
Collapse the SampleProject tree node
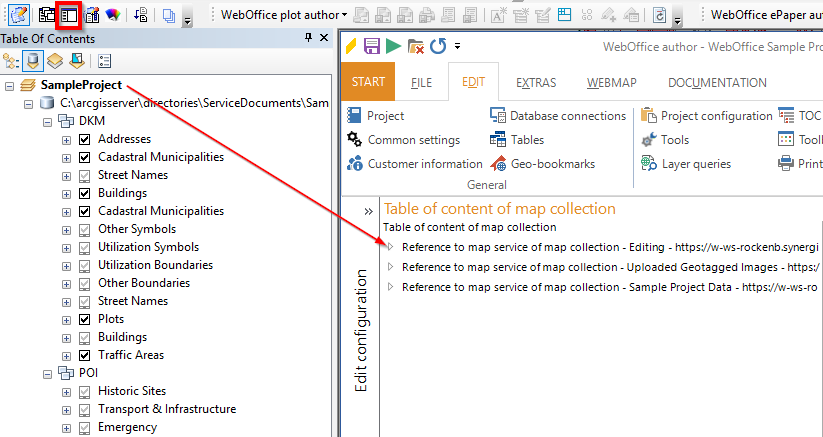click(9, 86)
